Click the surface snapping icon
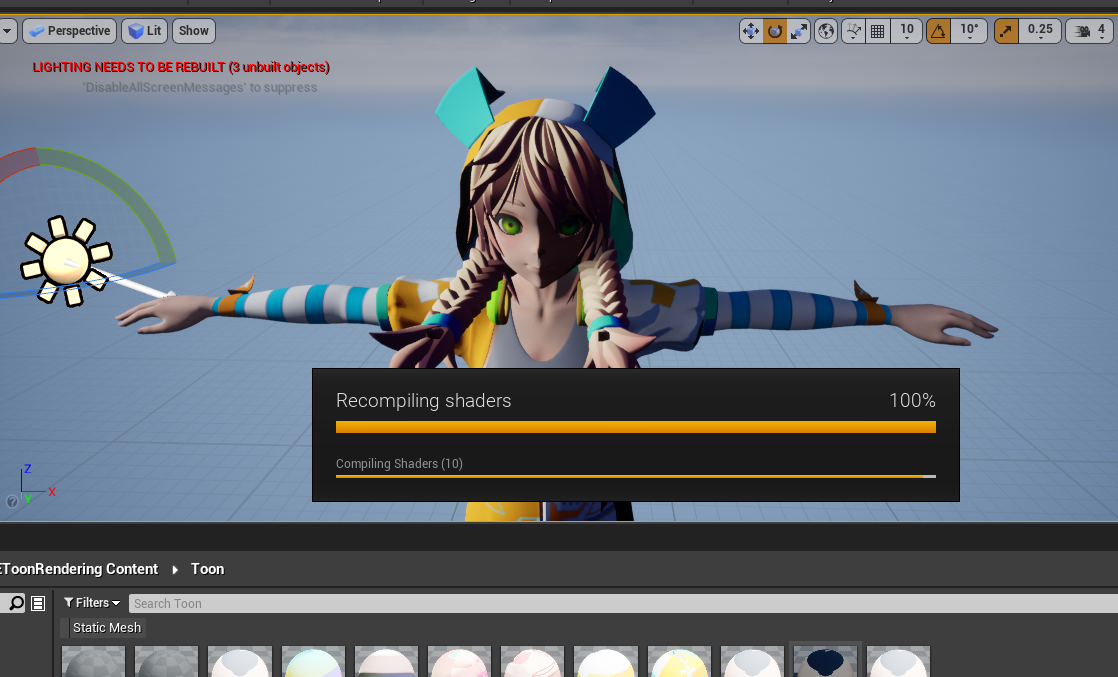This screenshot has width=1118, height=677. point(853,31)
